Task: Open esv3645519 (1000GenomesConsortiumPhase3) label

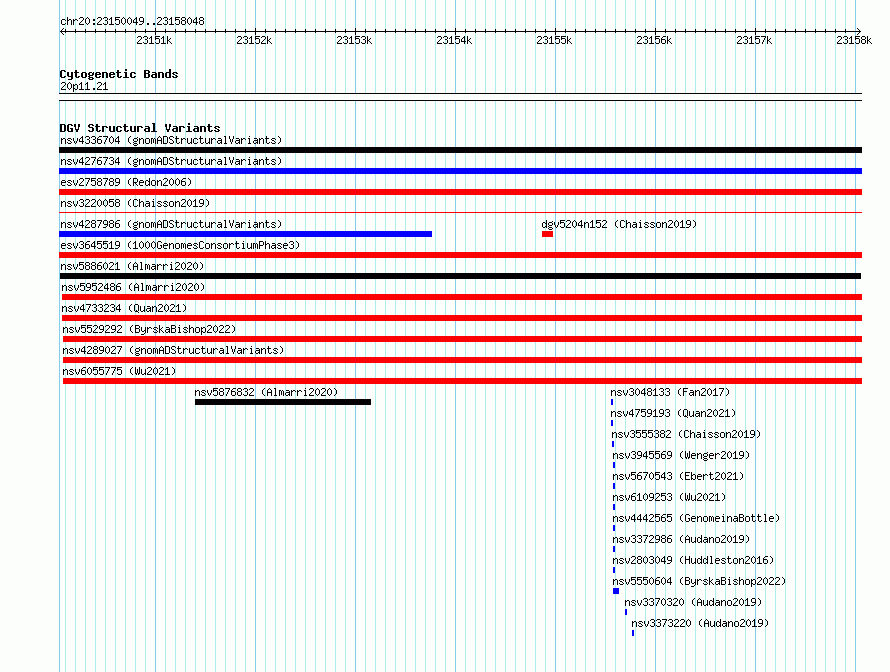Action: coord(180,245)
